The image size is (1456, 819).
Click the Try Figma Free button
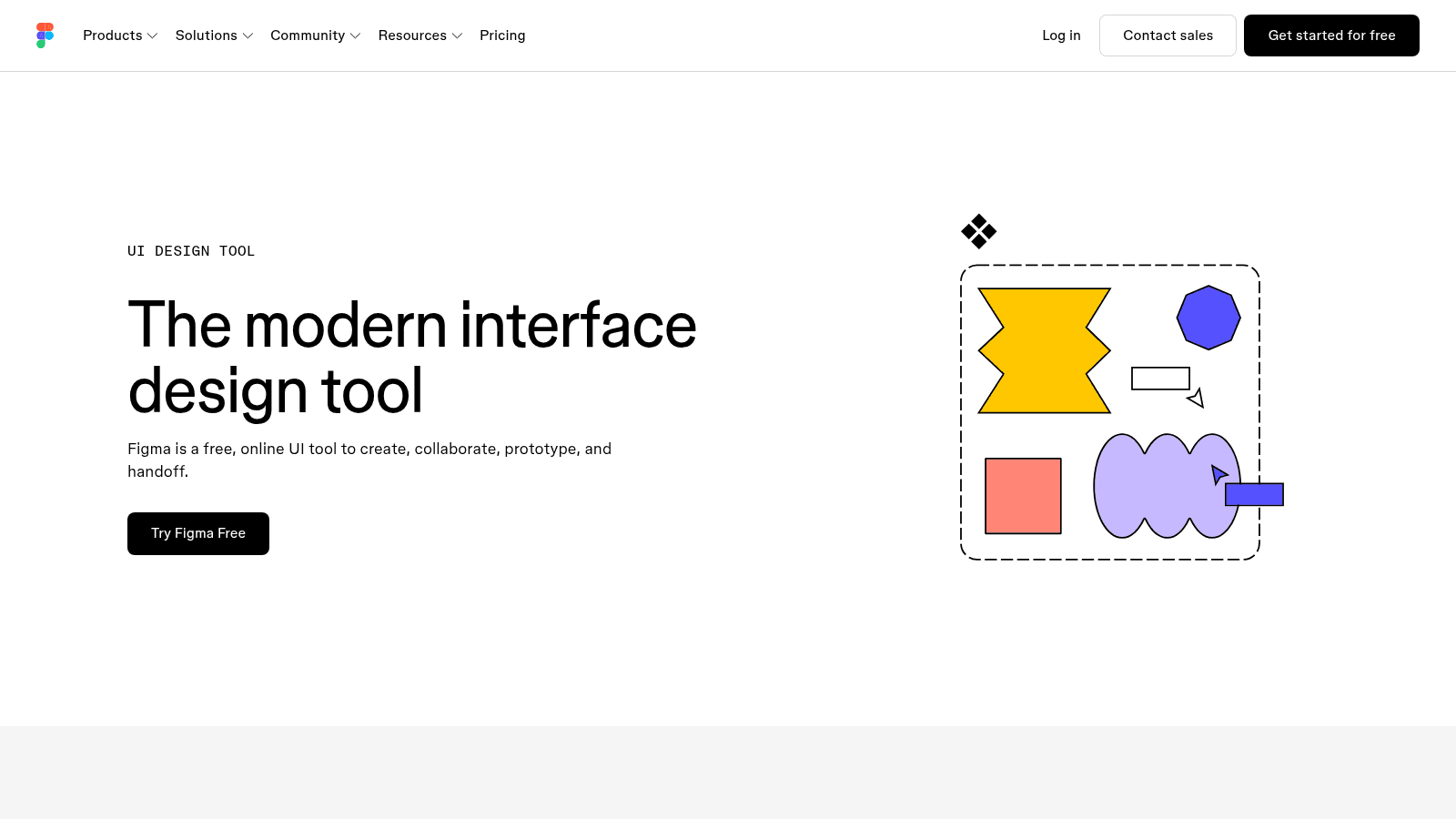[x=198, y=533]
